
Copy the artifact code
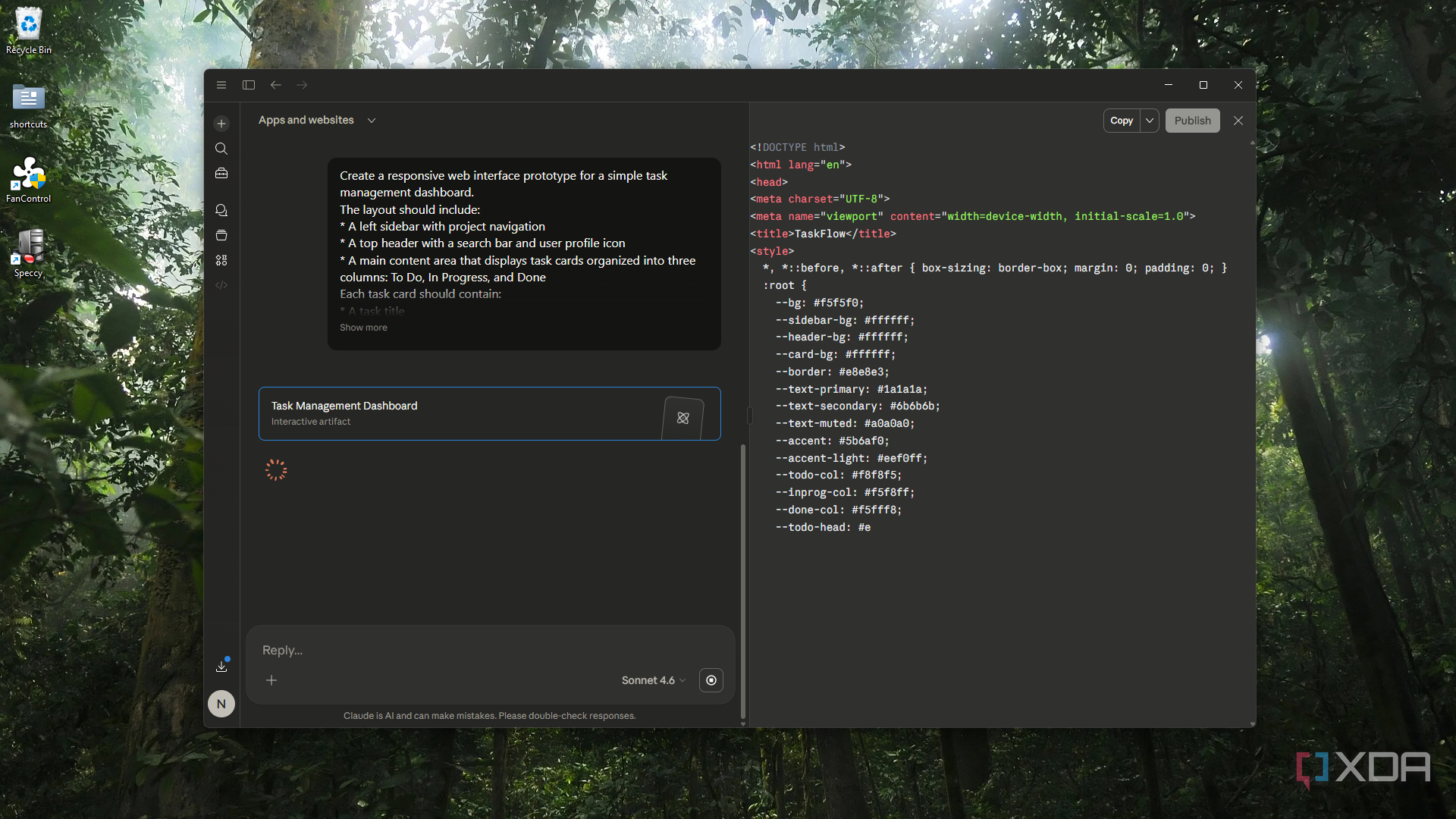(1122, 121)
